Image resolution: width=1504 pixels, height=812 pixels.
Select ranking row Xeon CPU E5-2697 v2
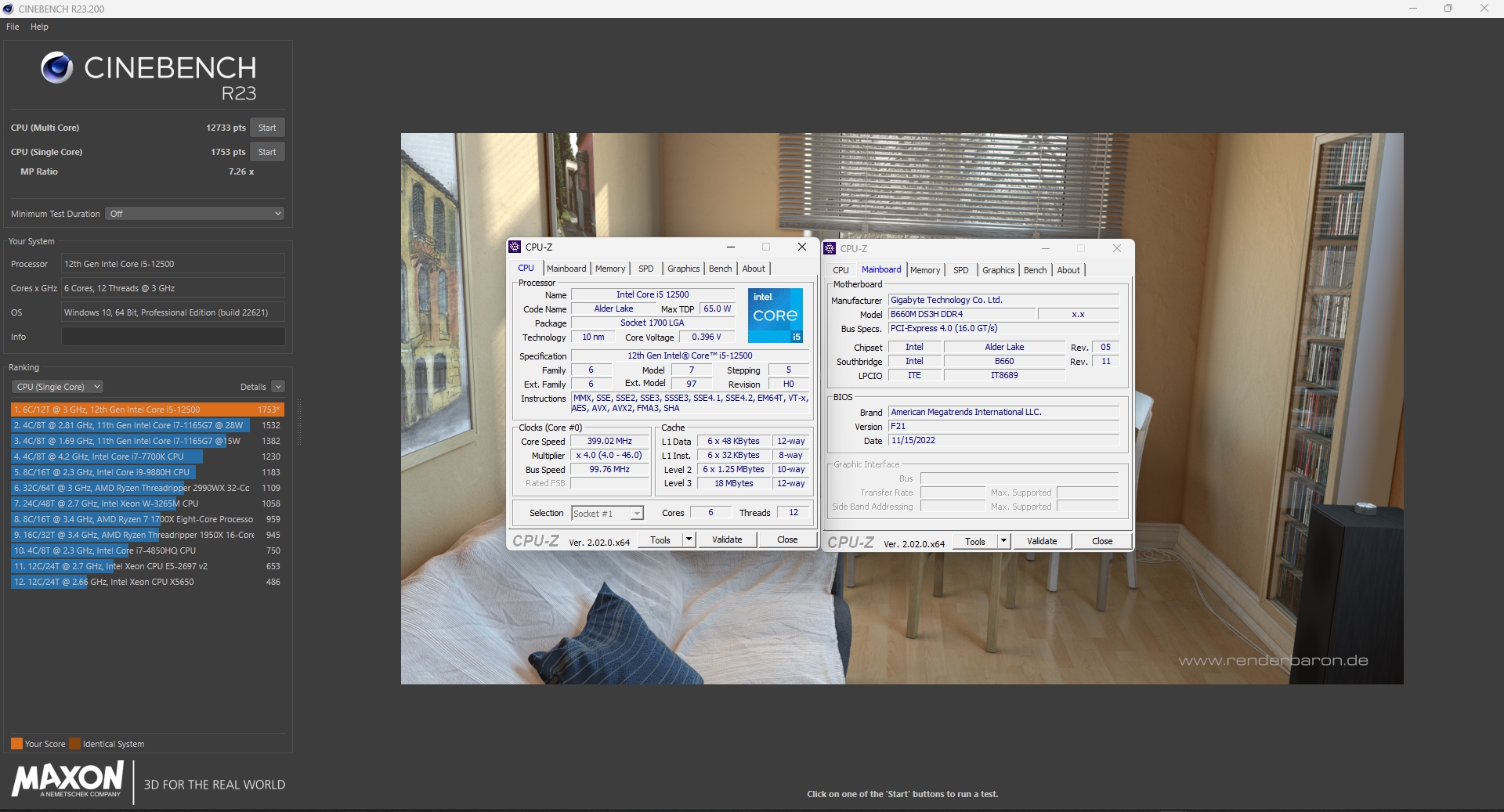tap(147, 566)
